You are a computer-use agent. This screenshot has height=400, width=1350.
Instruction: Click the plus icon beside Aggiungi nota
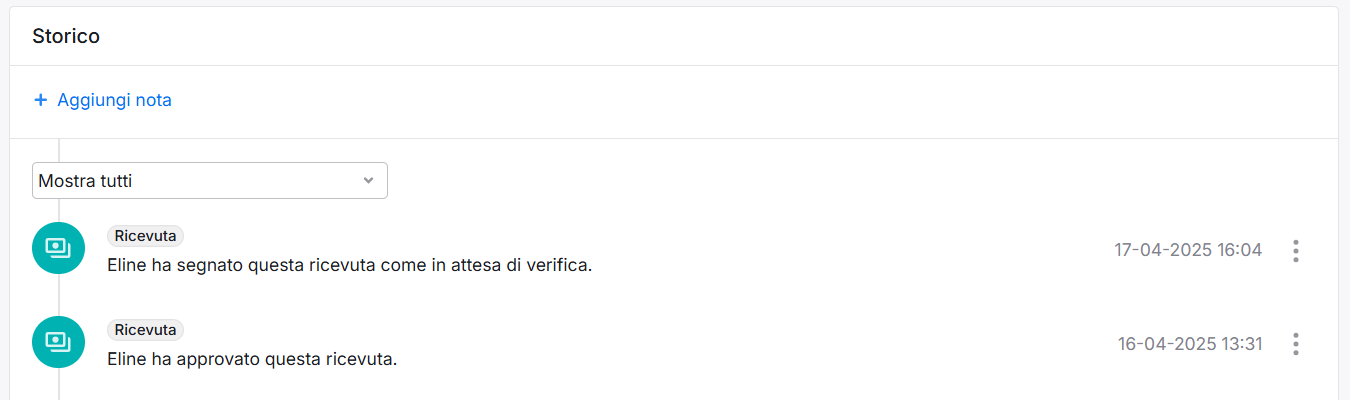[40, 100]
